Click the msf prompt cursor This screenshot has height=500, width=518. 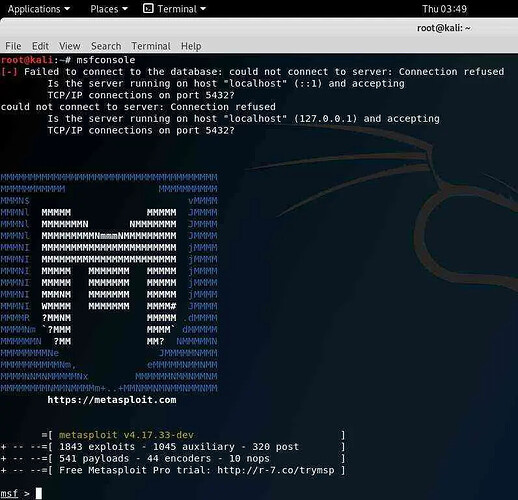pos(39,493)
